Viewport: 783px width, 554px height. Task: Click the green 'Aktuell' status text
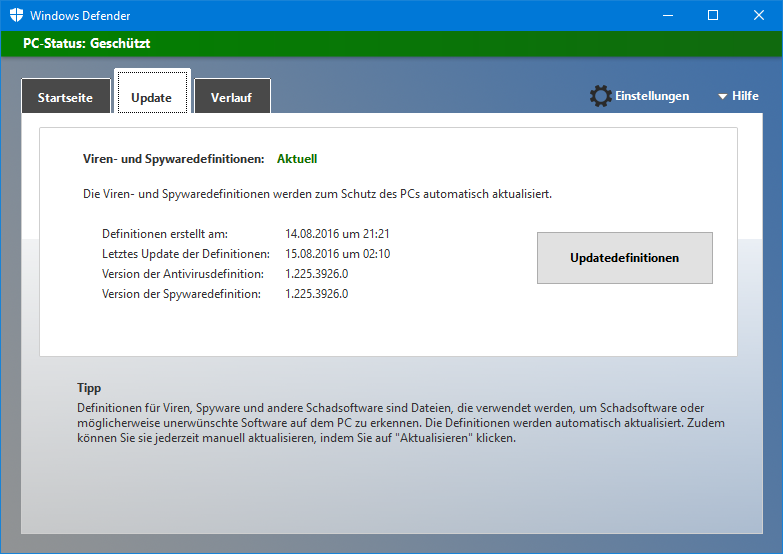[297, 159]
